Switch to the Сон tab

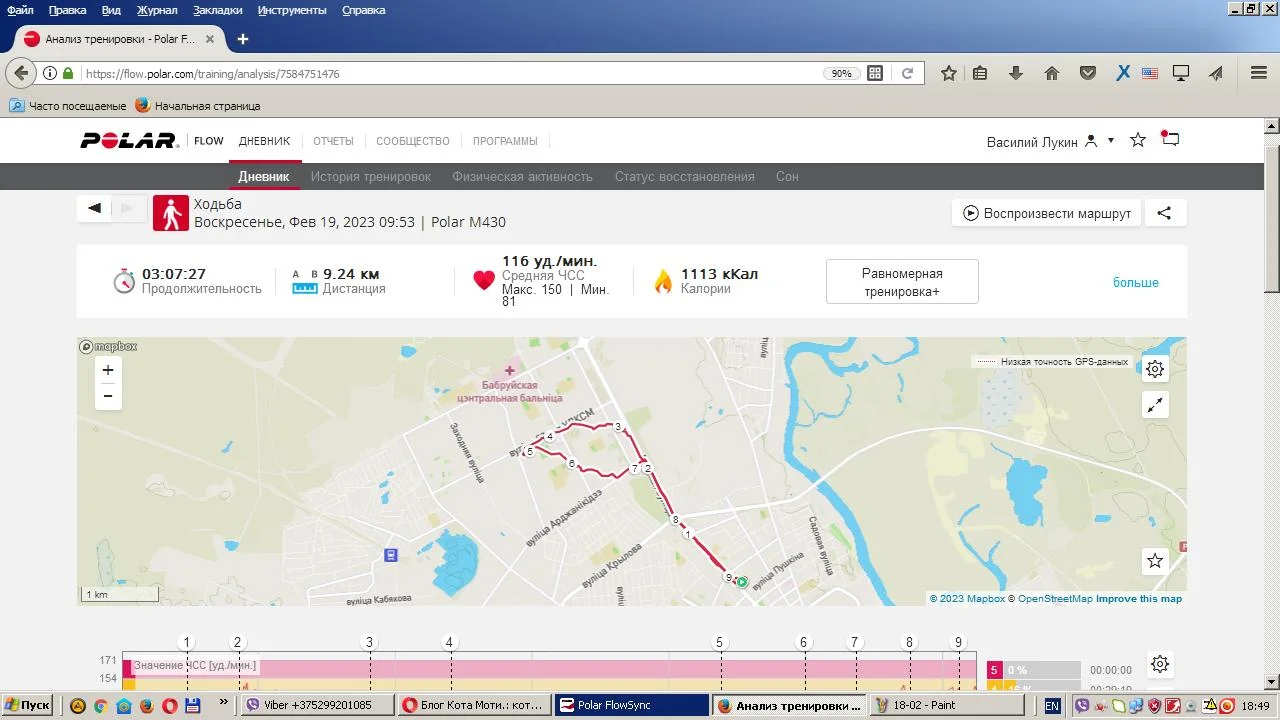(x=787, y=176)
